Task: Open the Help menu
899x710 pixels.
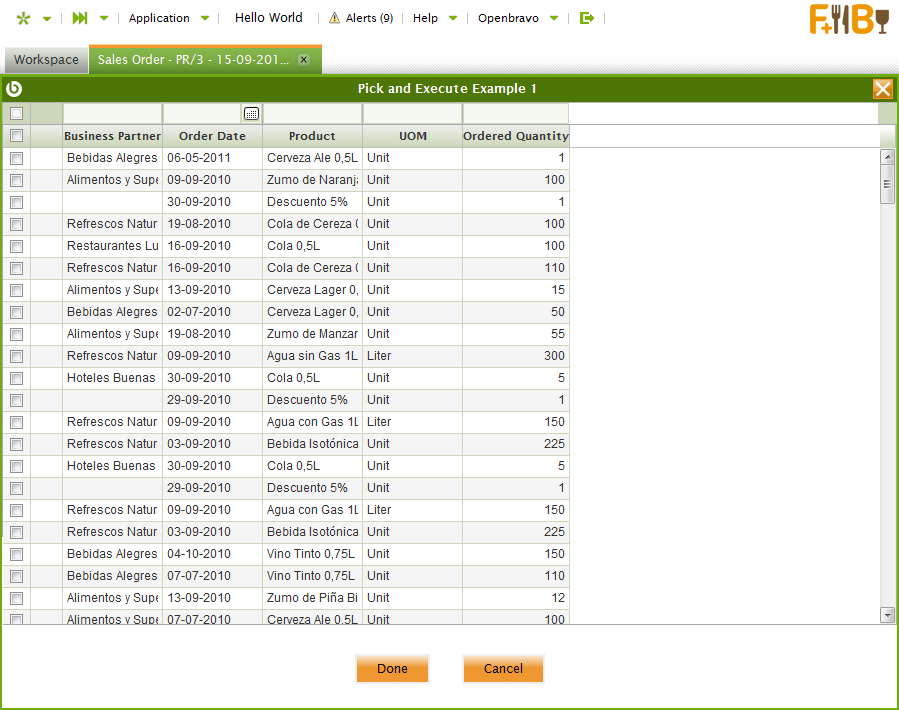Action: (x=425, y=18)
